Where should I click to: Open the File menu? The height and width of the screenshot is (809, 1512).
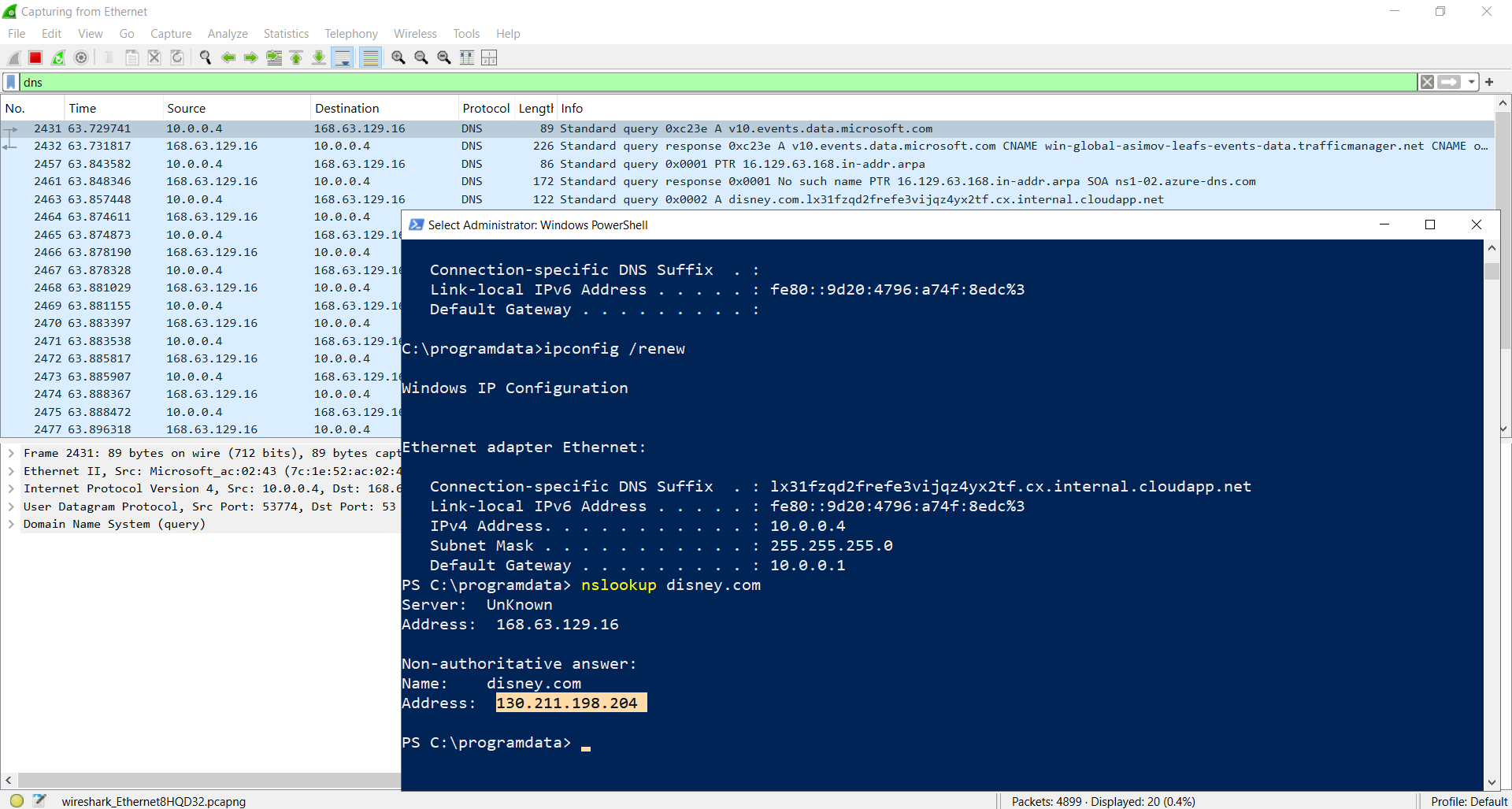coord(17,34)
